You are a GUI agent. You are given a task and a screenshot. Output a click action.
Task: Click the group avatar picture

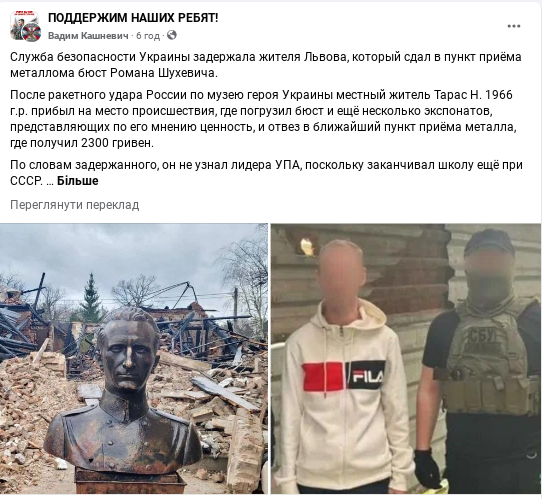coord(25,26)
